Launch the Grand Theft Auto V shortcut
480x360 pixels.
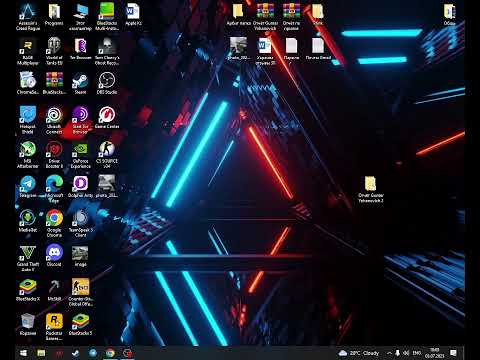point(28,258)
